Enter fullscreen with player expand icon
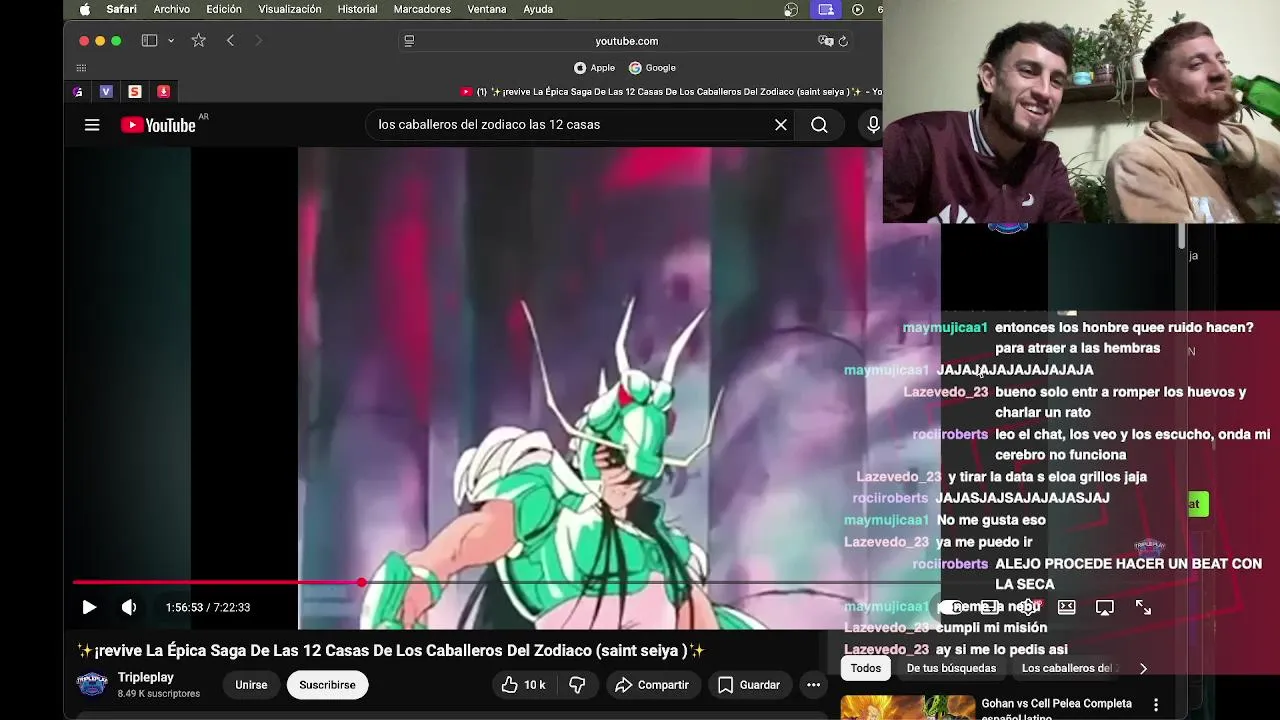The height and width of the screenshot is (720, 1280). click(x=1143, y=607)
